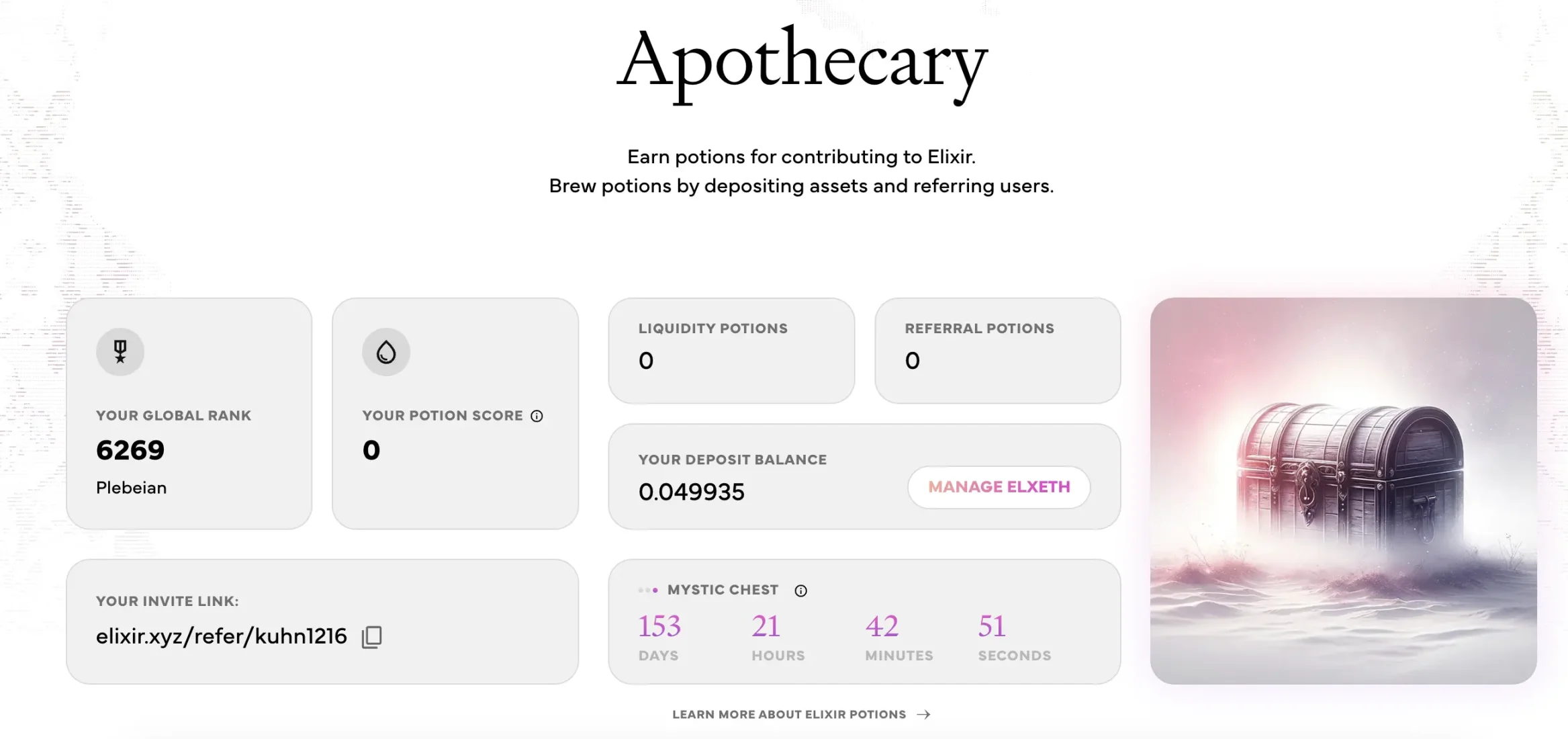Open the info icon beside Your Potion Score

tap(537, 416)
